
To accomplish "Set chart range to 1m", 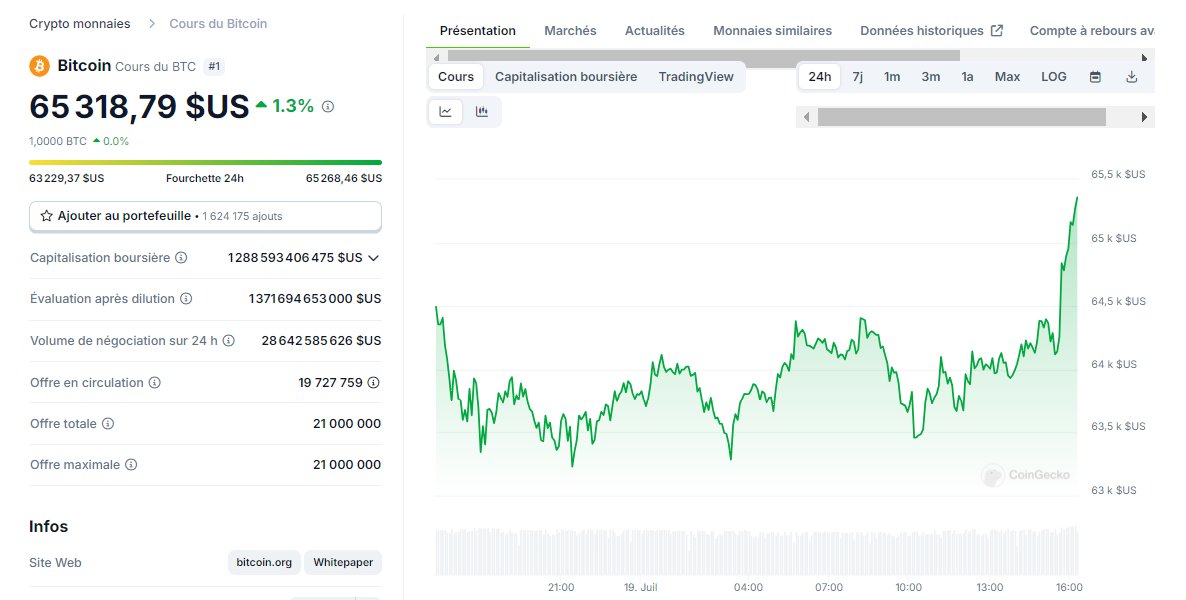I will (x=893, y=76).
